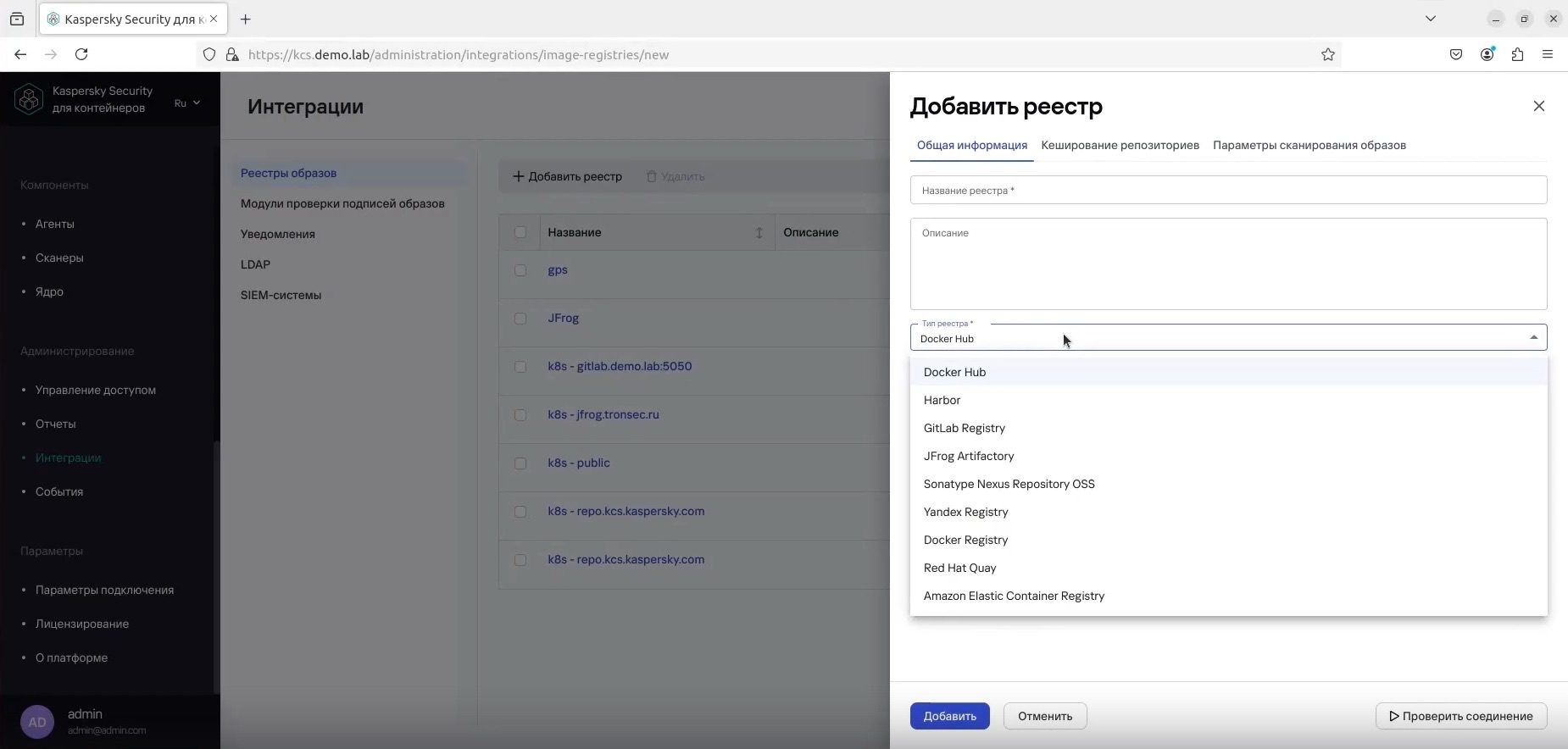This screenshot has height=749, width=1568.
Task: Open События in the sidebar
Action: [59, 491]
